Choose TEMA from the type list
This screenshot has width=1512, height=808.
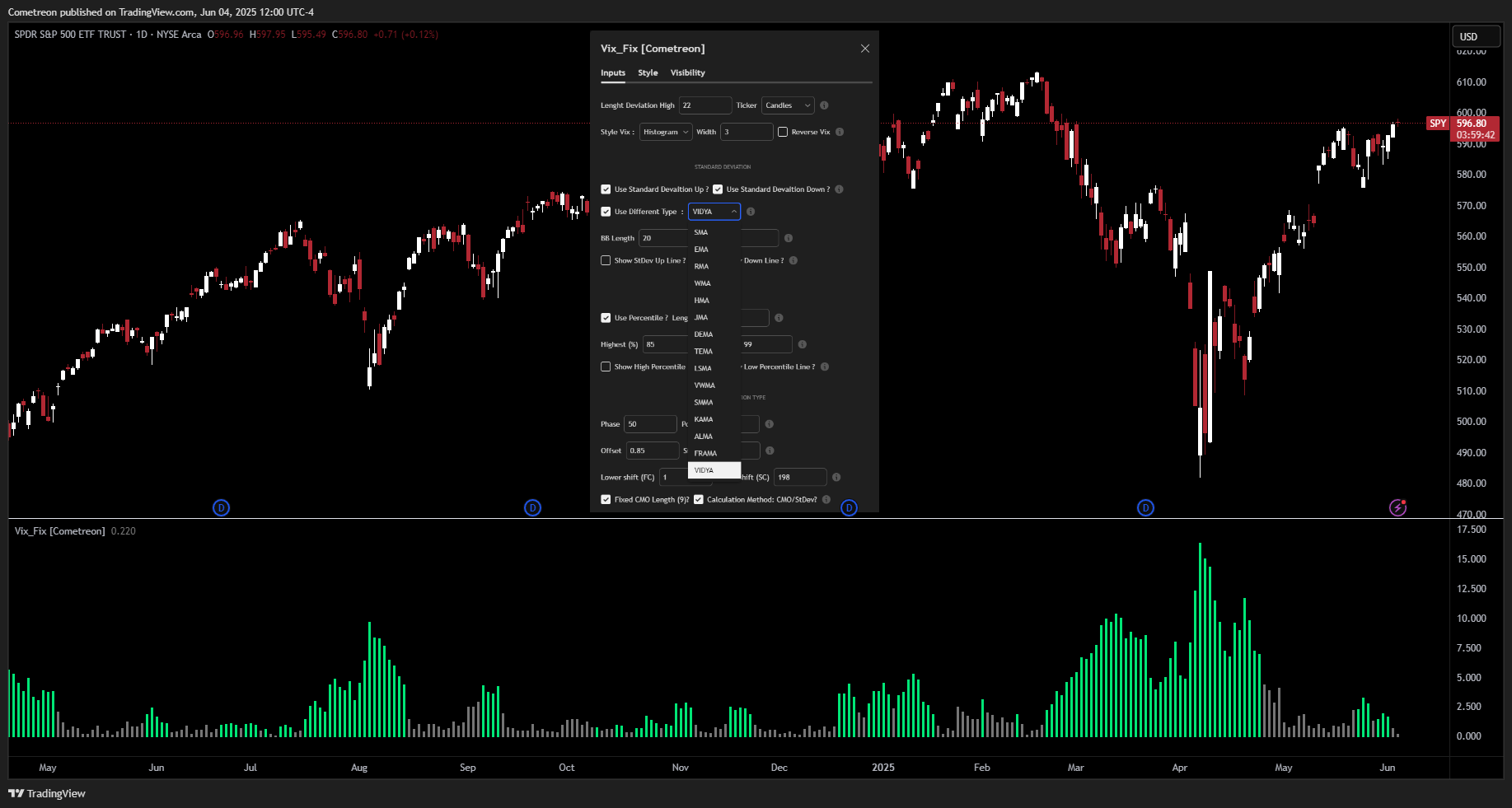click(714, 352)
